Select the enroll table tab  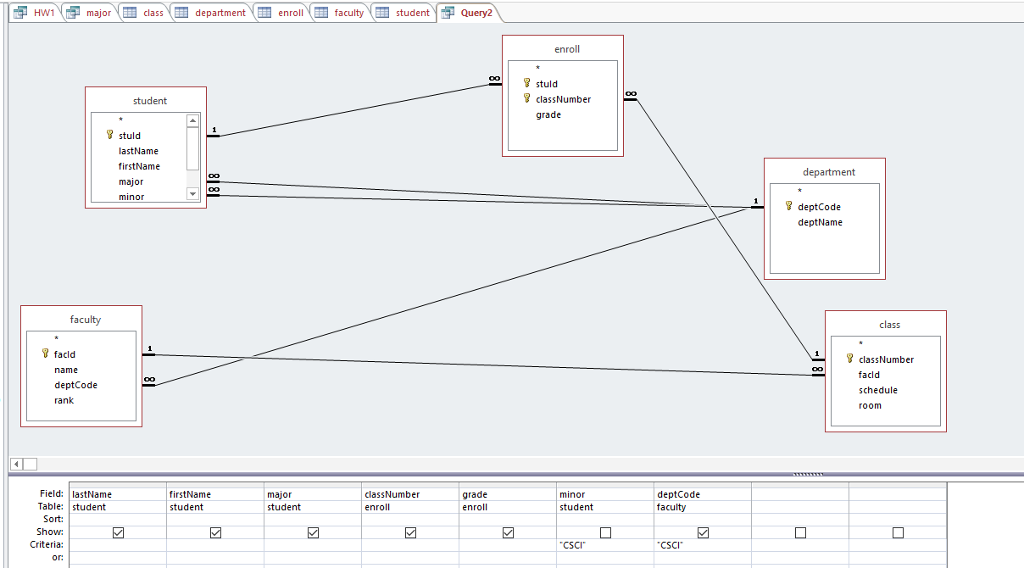282,12
